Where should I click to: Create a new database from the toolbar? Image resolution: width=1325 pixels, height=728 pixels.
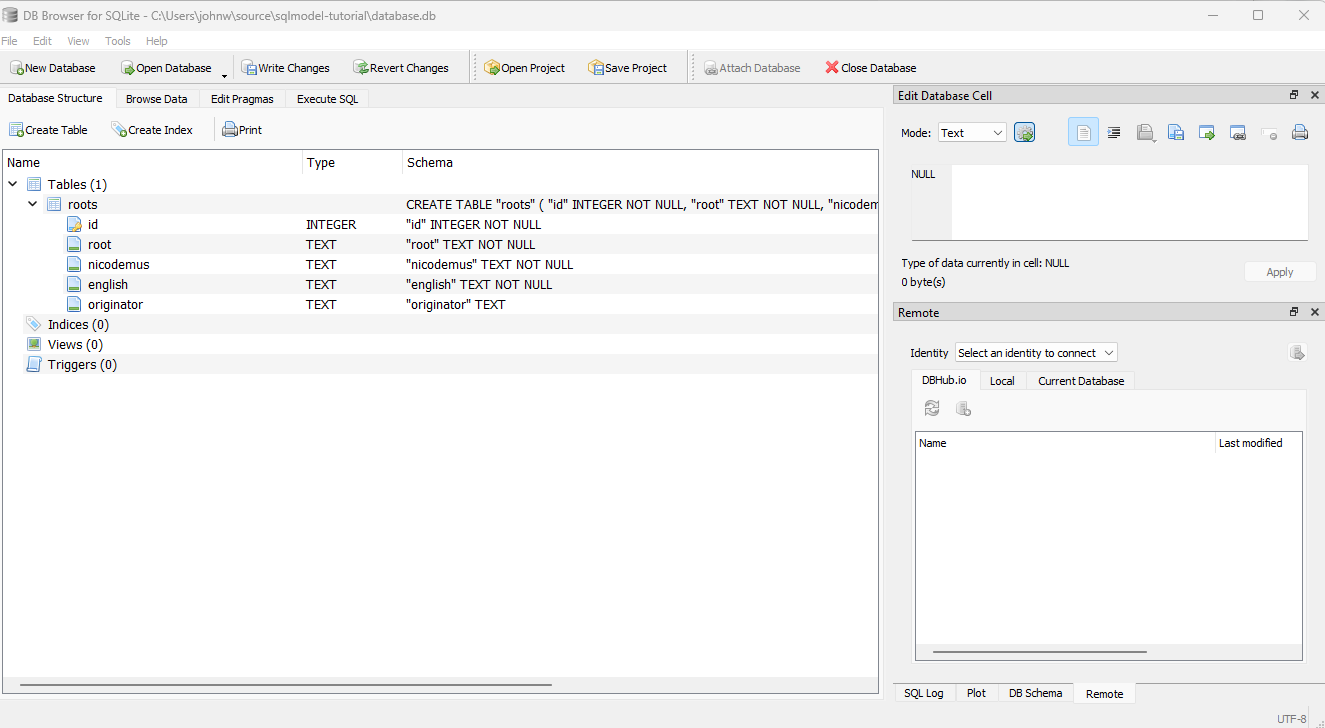(x=53, y=67)
